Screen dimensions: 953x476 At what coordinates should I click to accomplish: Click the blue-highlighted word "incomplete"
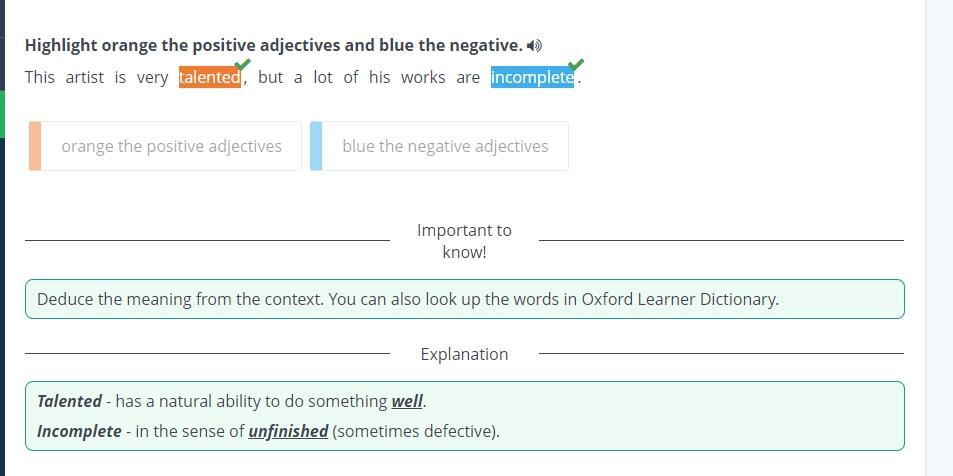click(x=531, y=77)
